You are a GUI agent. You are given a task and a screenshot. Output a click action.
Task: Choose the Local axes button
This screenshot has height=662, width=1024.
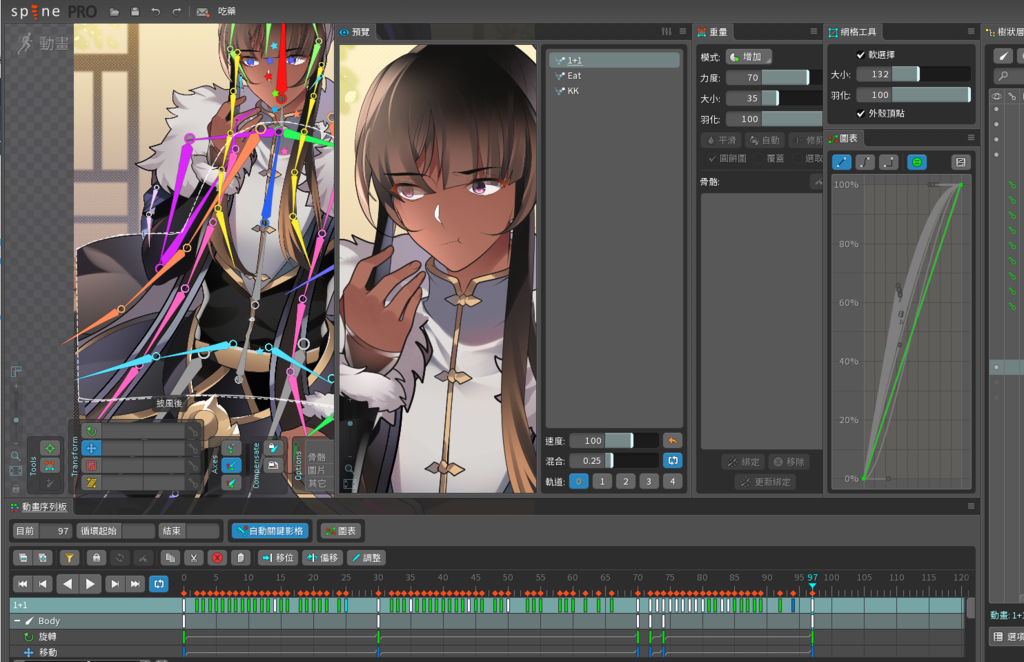coord(231,448)
